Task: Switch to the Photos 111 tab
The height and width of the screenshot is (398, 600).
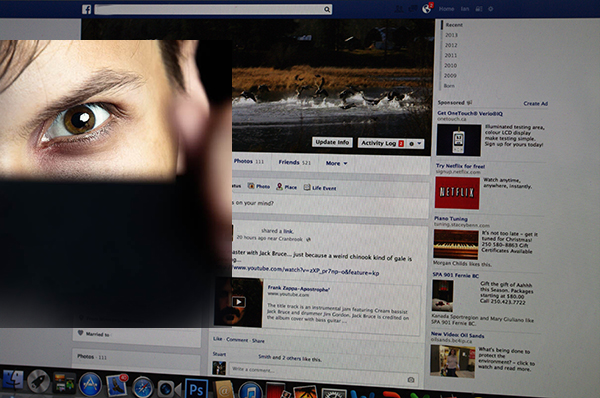Action: coord(249,161)
